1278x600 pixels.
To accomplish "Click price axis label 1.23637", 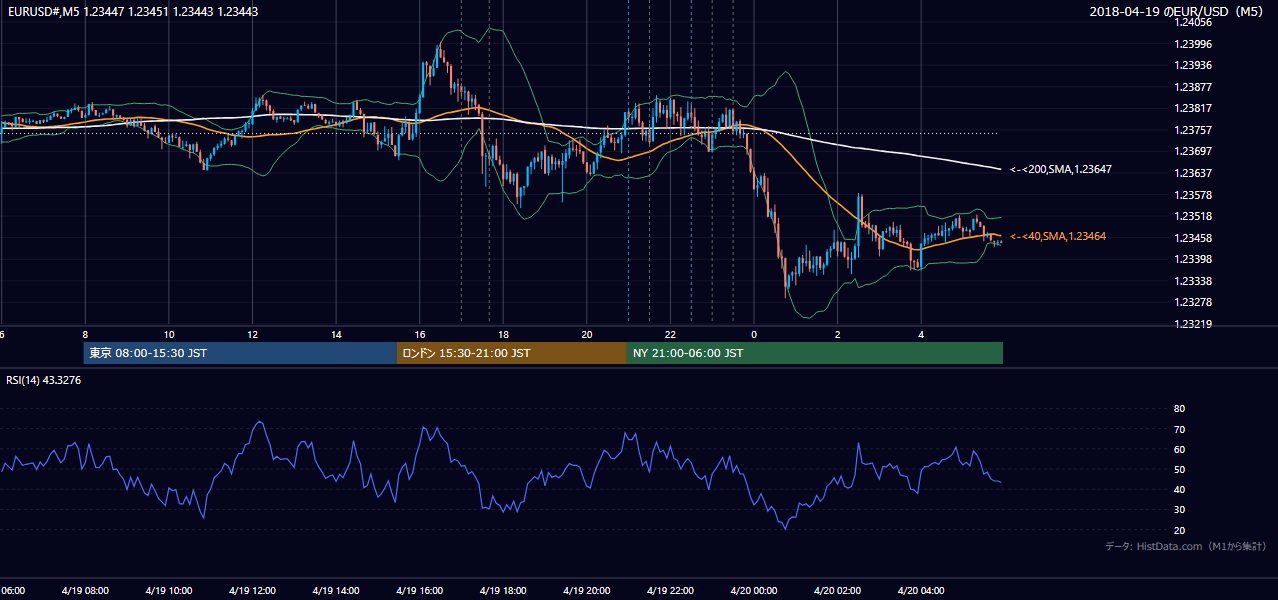I will 1195,173.
